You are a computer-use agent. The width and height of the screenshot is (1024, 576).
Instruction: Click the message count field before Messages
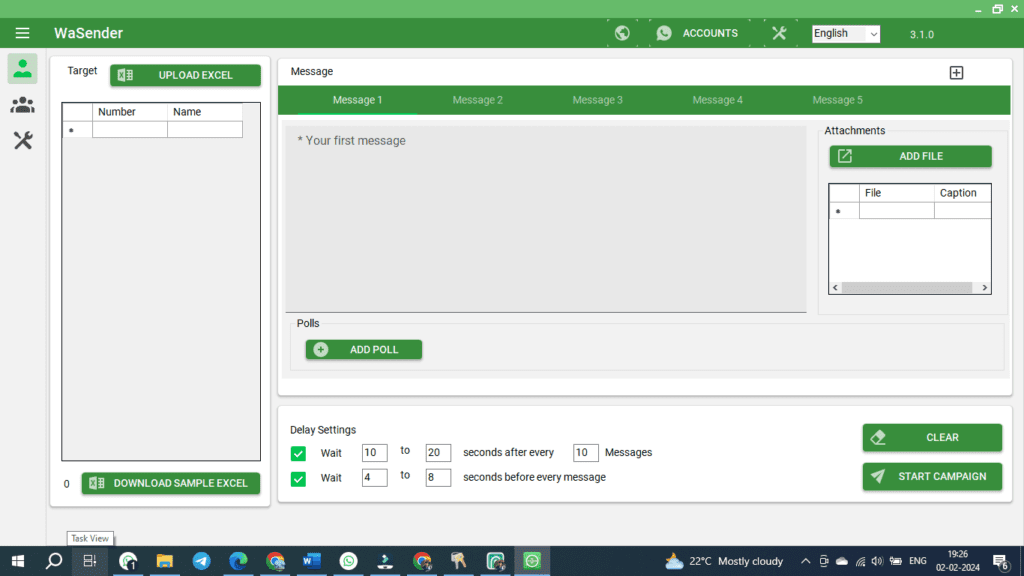point(585,453)
